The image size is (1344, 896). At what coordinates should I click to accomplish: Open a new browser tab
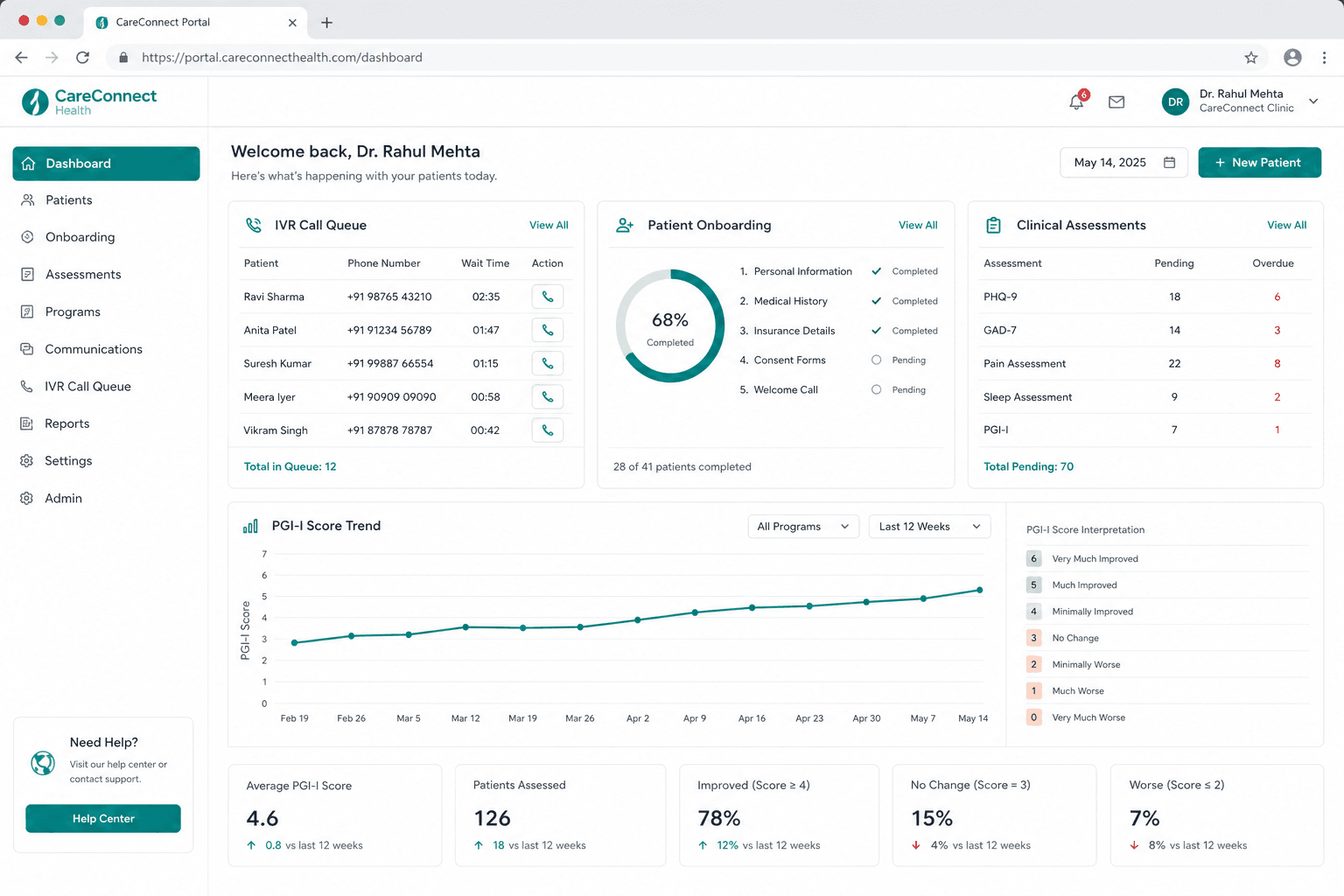326,23
